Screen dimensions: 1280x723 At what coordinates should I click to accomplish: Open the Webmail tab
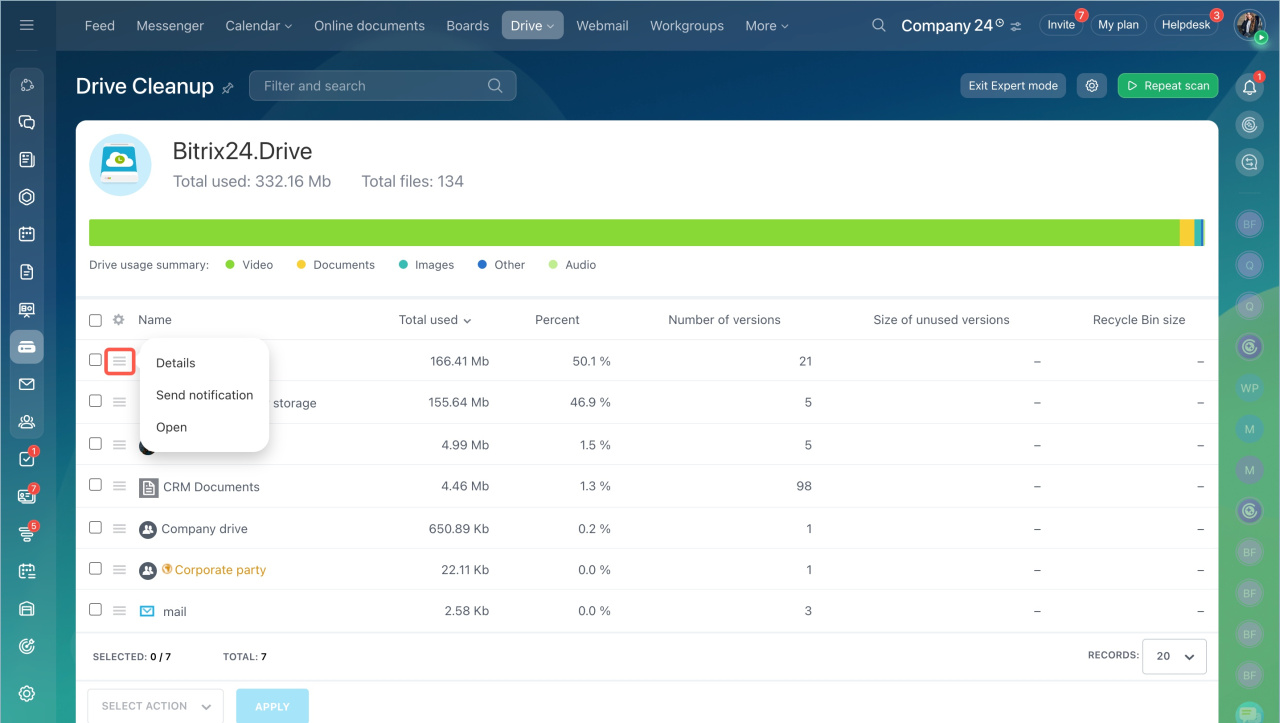[x=602, y=26]
